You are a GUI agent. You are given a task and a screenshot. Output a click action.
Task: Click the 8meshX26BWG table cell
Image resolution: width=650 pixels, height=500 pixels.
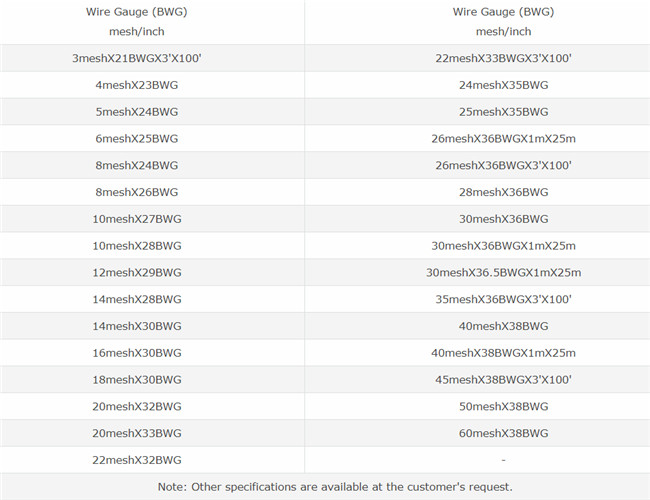[138, 192]
